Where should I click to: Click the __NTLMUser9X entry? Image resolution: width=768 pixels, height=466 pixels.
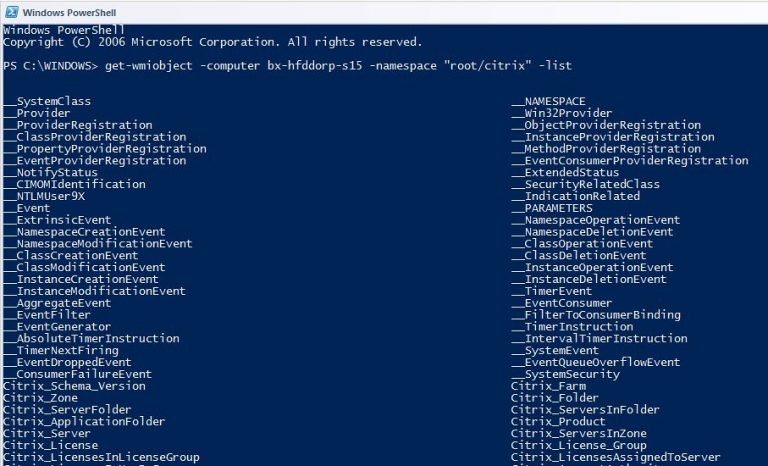point(44,196)
